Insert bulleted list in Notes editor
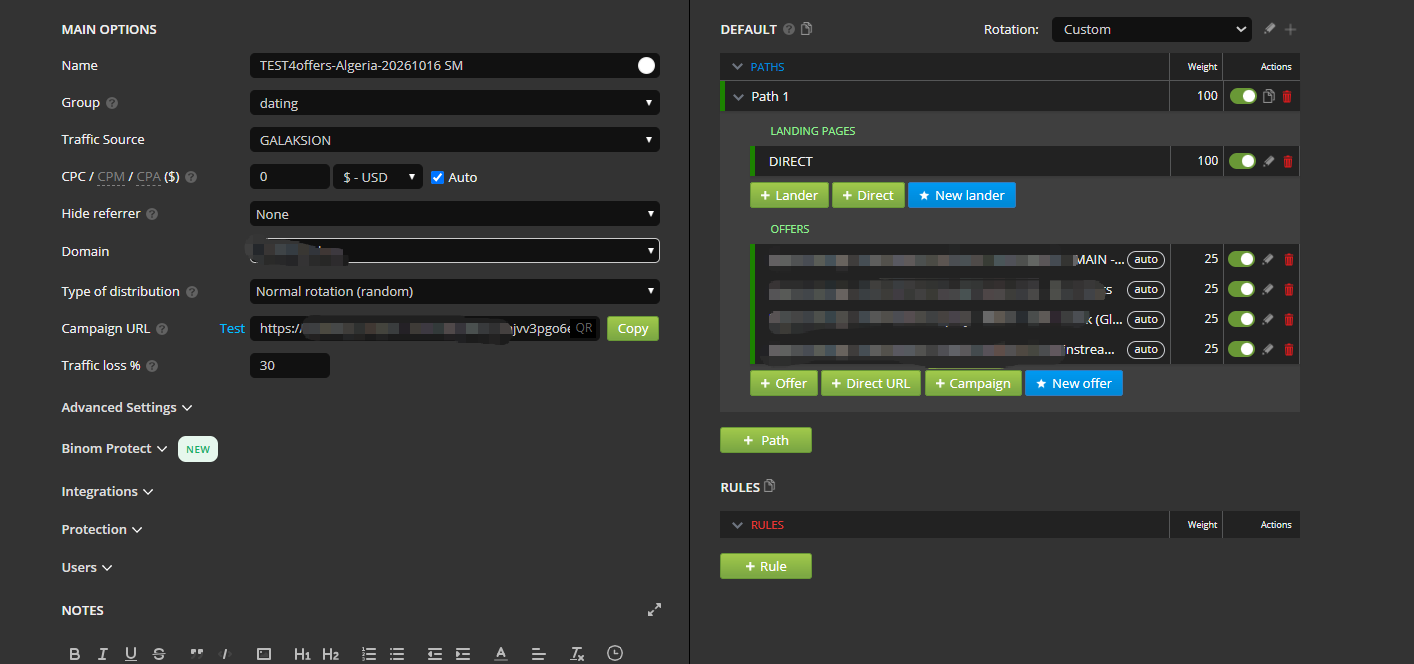 click(x=397, y=654)
